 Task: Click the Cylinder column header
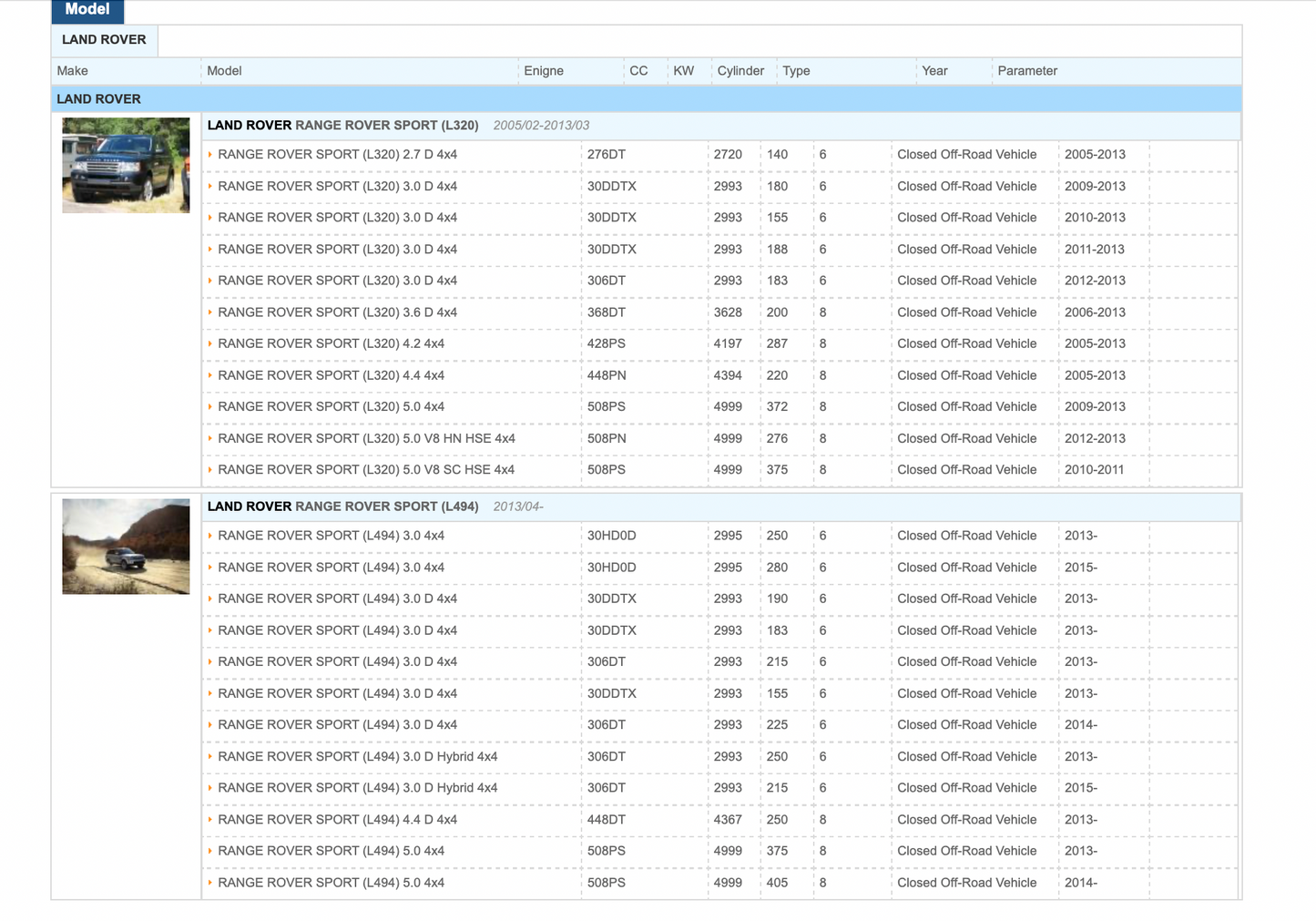pos(740,71)
